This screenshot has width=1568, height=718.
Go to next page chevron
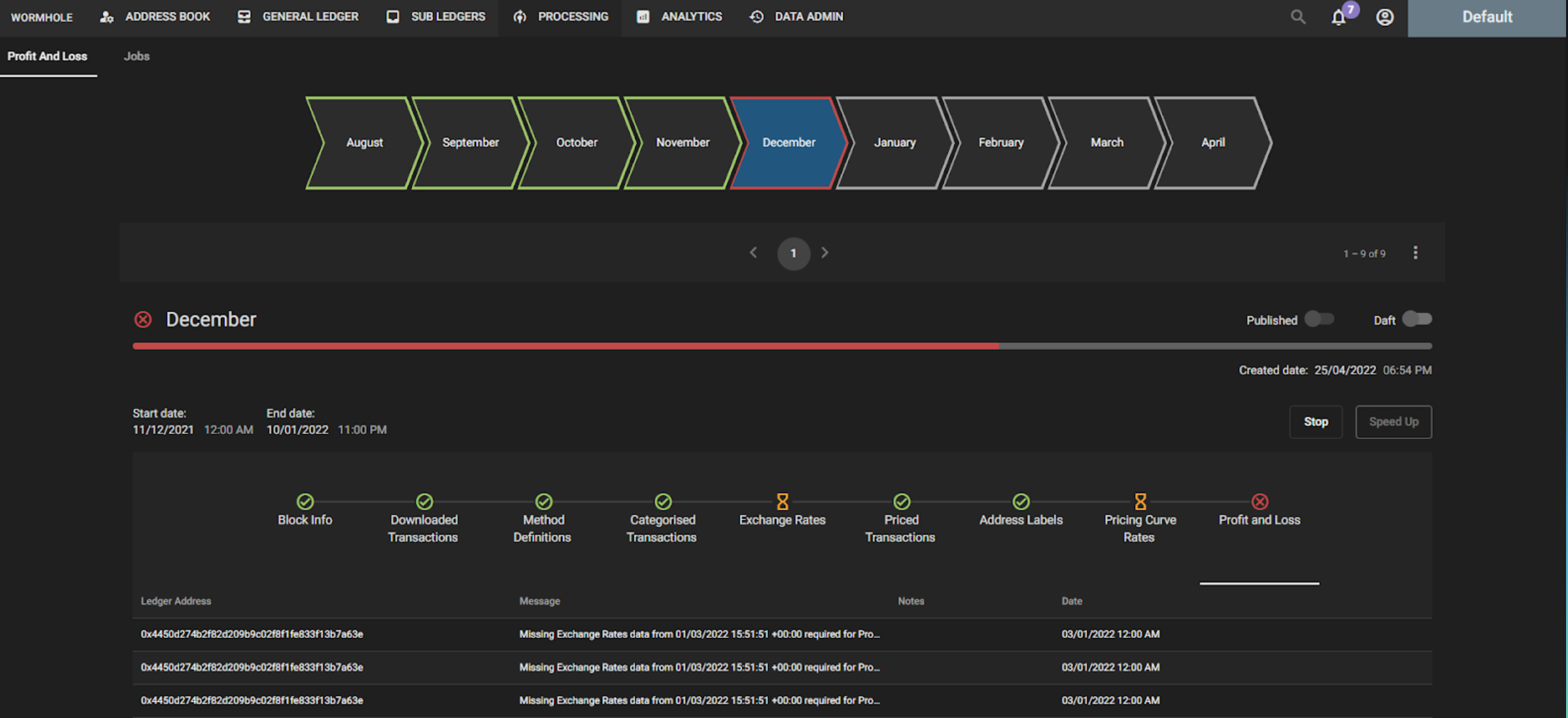(x=825, y=252)
